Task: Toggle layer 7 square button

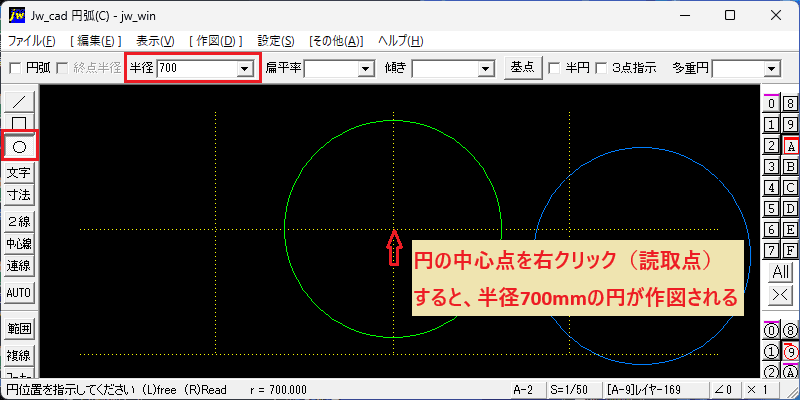Action: pyautogui.click(x=771, y=251)
